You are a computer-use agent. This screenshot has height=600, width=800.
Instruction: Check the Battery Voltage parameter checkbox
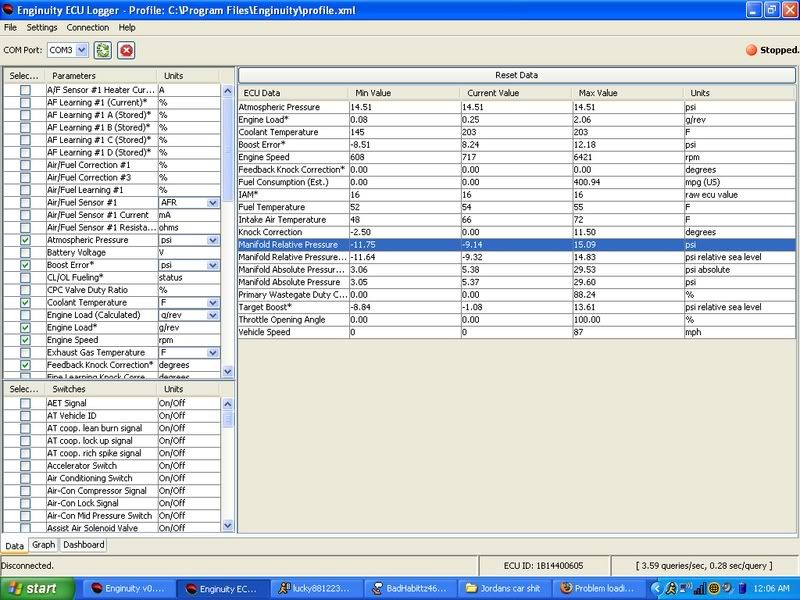(25, 253)
